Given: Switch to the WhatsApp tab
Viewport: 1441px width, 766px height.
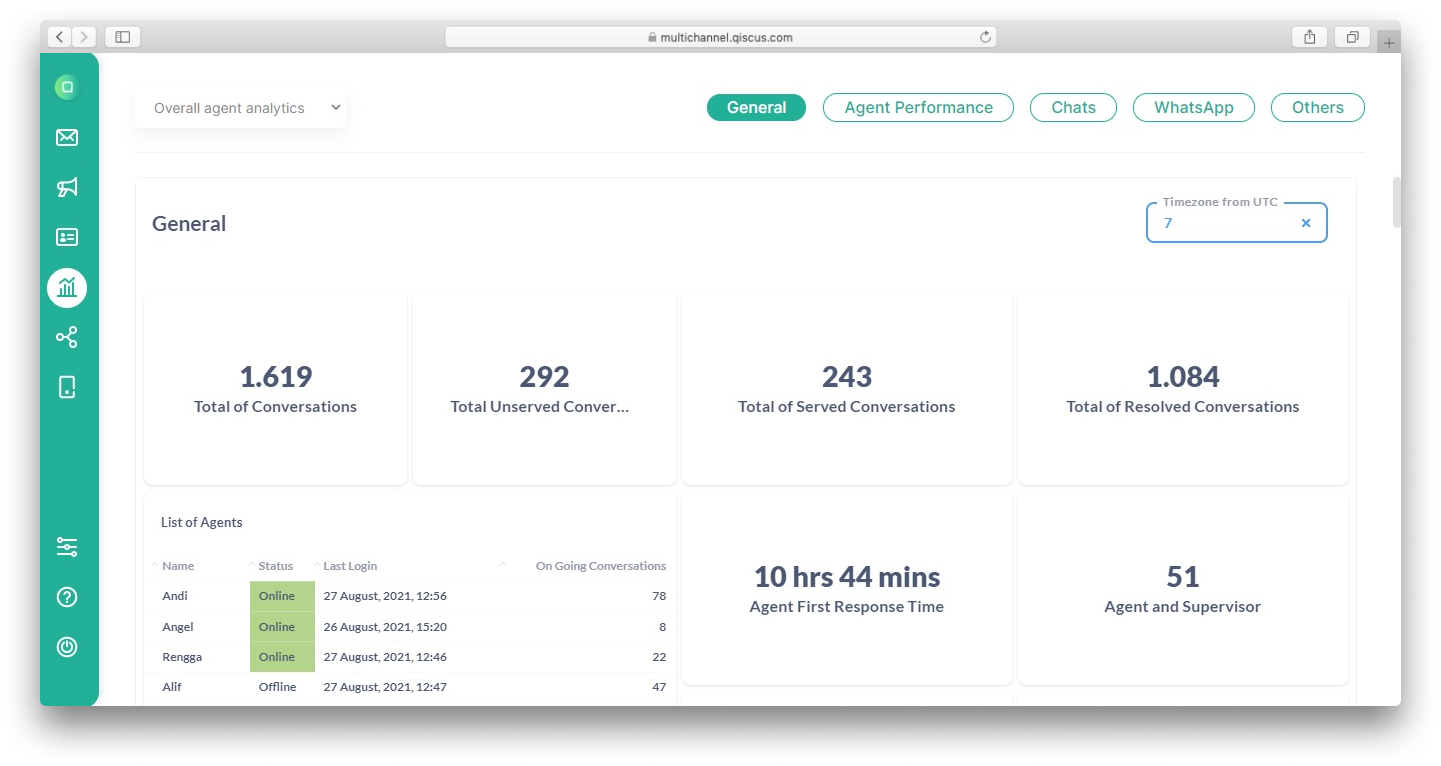Looking at the screenshot, I should tap(1193, 108).
